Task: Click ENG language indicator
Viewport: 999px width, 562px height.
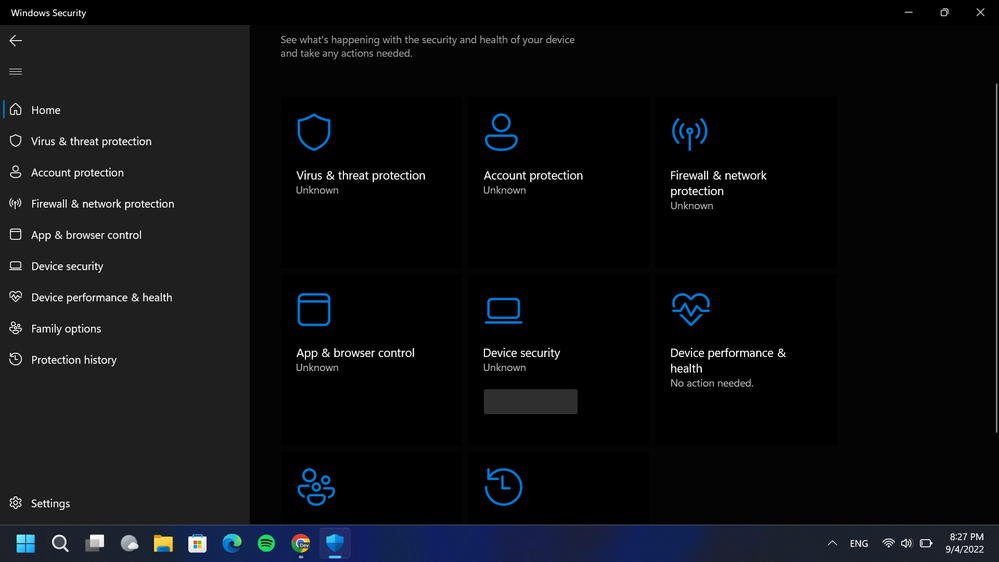Action: [859, 544]
